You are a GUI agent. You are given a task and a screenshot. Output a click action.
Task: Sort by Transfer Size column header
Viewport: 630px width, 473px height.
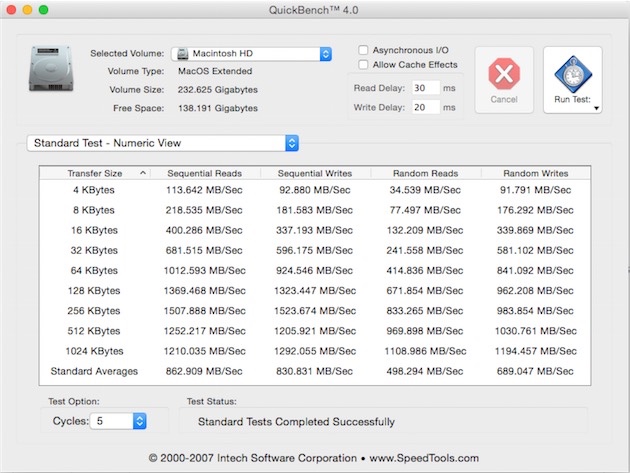[x=95, y=173]
